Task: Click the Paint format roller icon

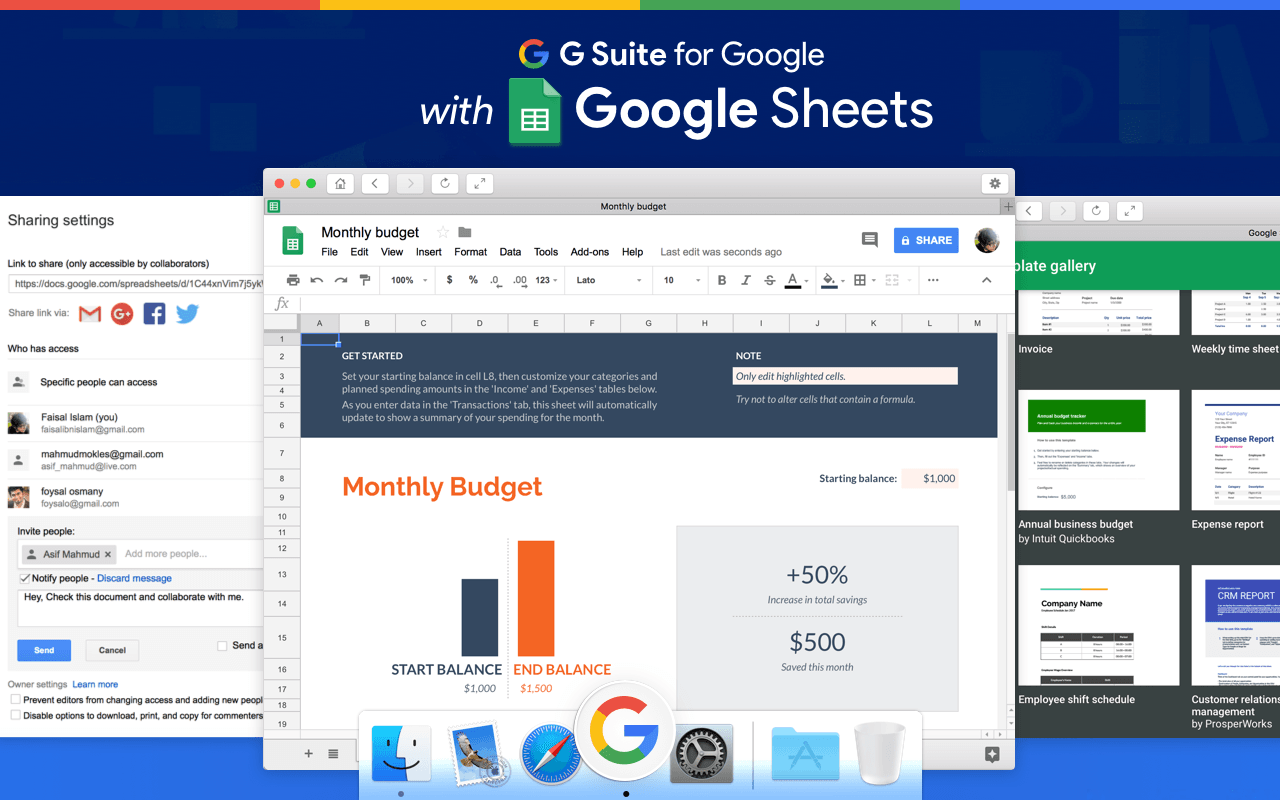Action: 365,280
